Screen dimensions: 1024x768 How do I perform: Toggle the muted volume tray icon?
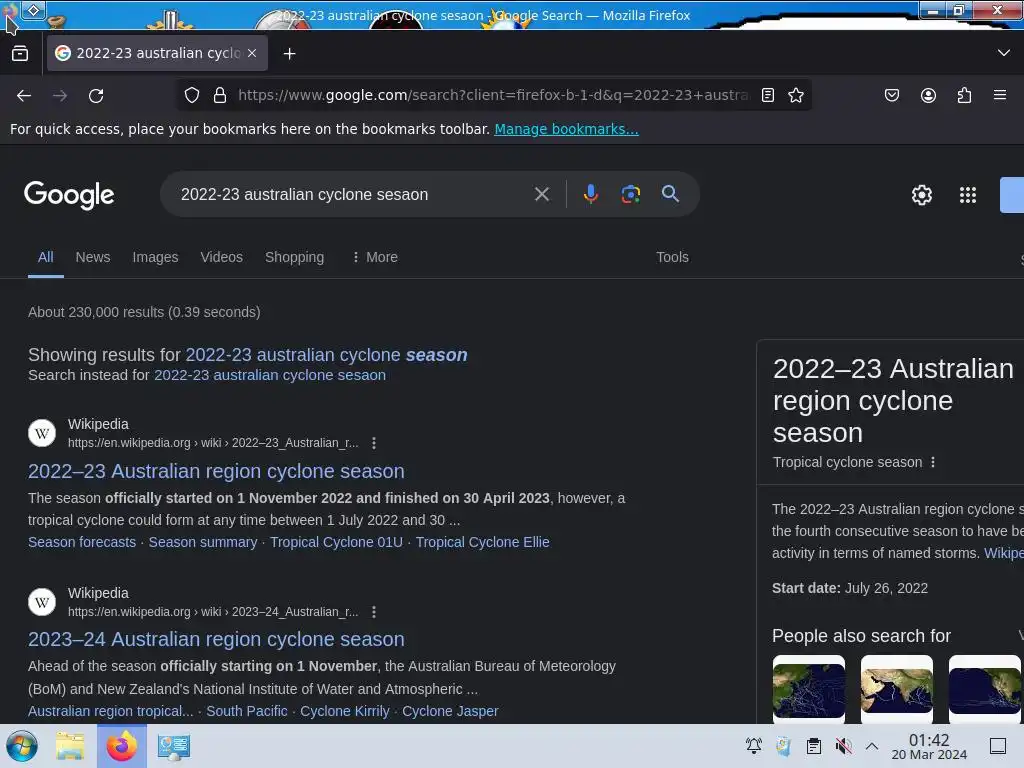click(844, 746)
